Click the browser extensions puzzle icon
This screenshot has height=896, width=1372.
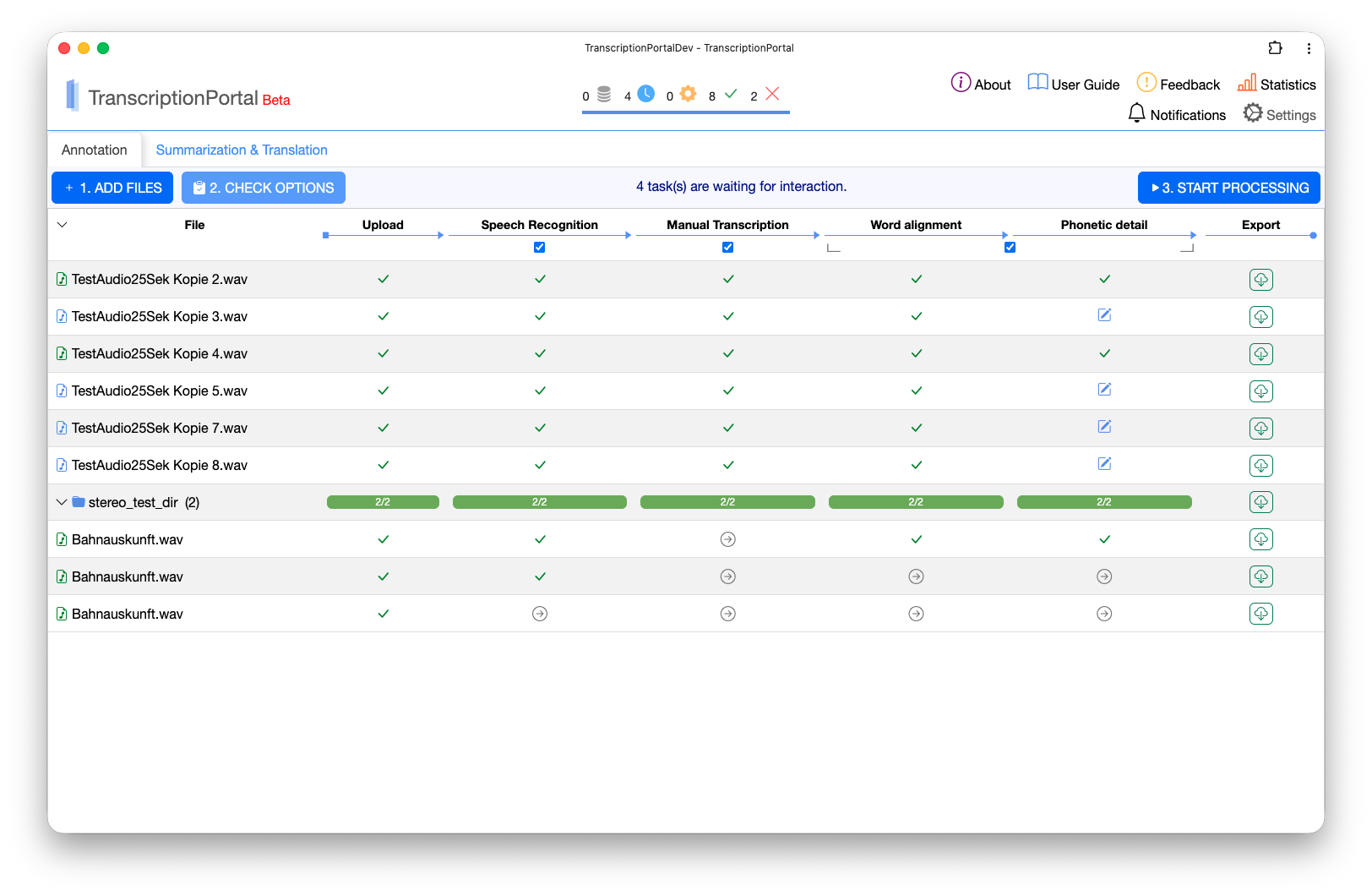point(1276,48)
